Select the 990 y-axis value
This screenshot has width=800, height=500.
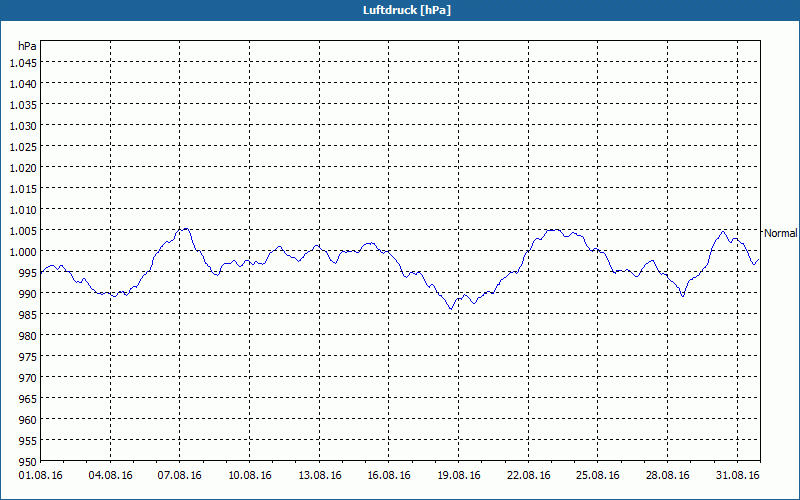coord(29,294)
